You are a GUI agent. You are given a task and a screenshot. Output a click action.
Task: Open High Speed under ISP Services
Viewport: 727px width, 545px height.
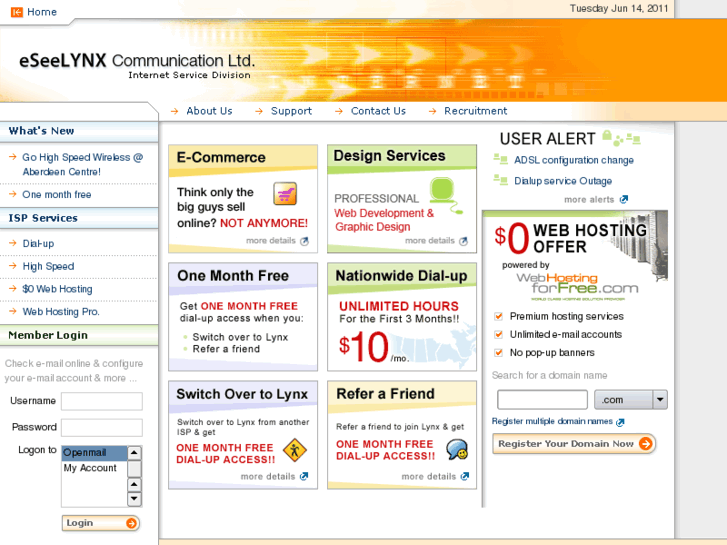pyautogui.click(x=48, y=266)
